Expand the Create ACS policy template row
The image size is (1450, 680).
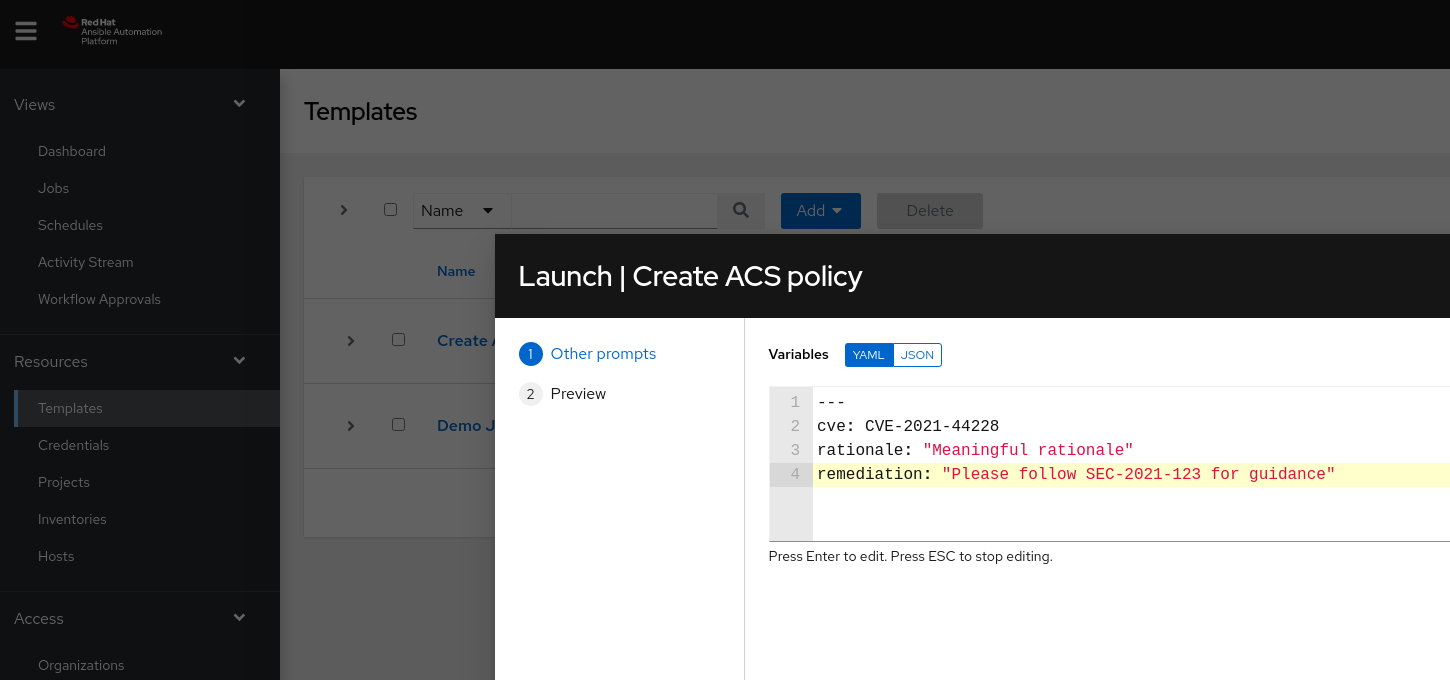pyautogui.click(x=351, y=341)
